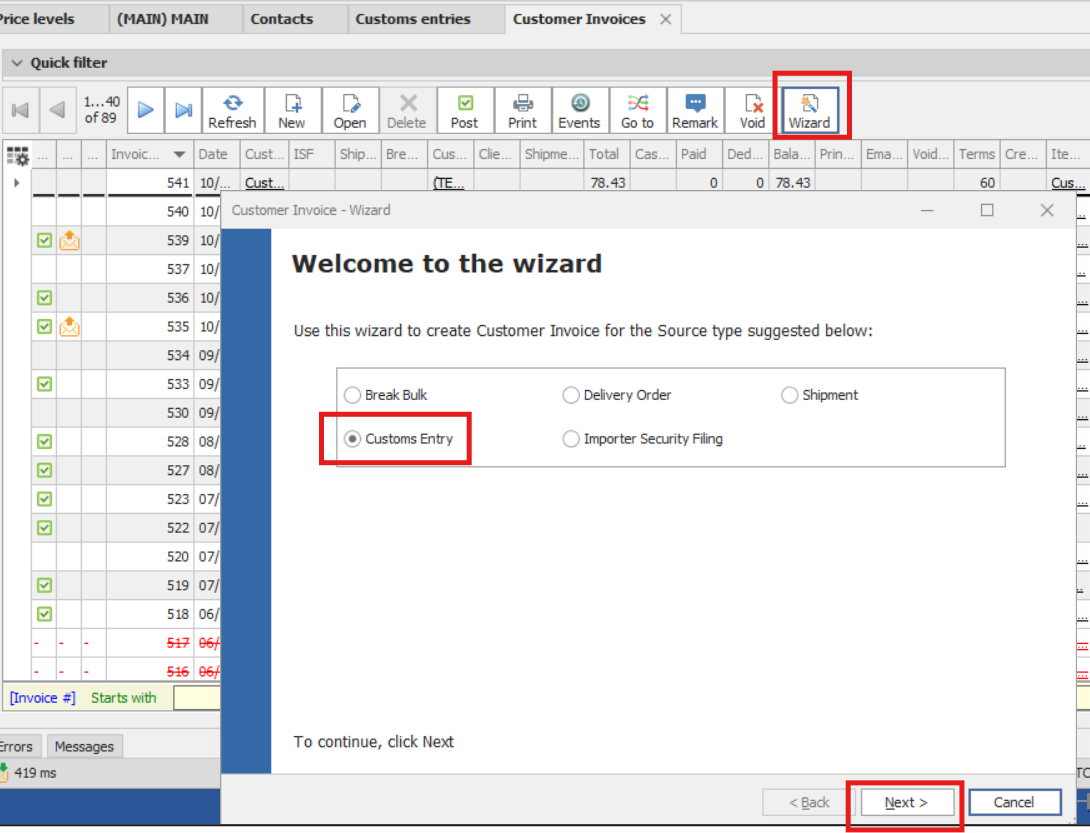
Task: Open the Print icon to print invoices
Action: tap(522, 110)
